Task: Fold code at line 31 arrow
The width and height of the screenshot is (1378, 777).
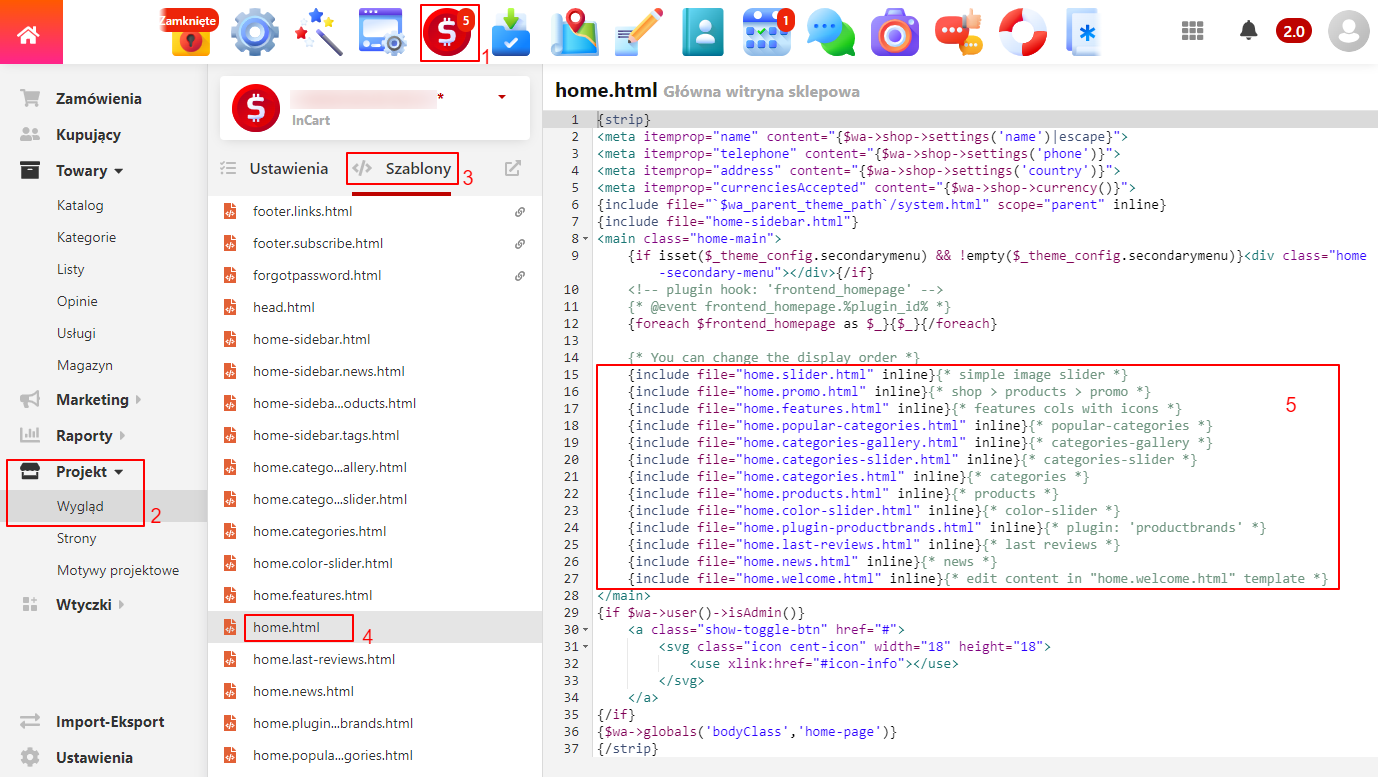Action: pyautogui.click(x=585, y=647)
